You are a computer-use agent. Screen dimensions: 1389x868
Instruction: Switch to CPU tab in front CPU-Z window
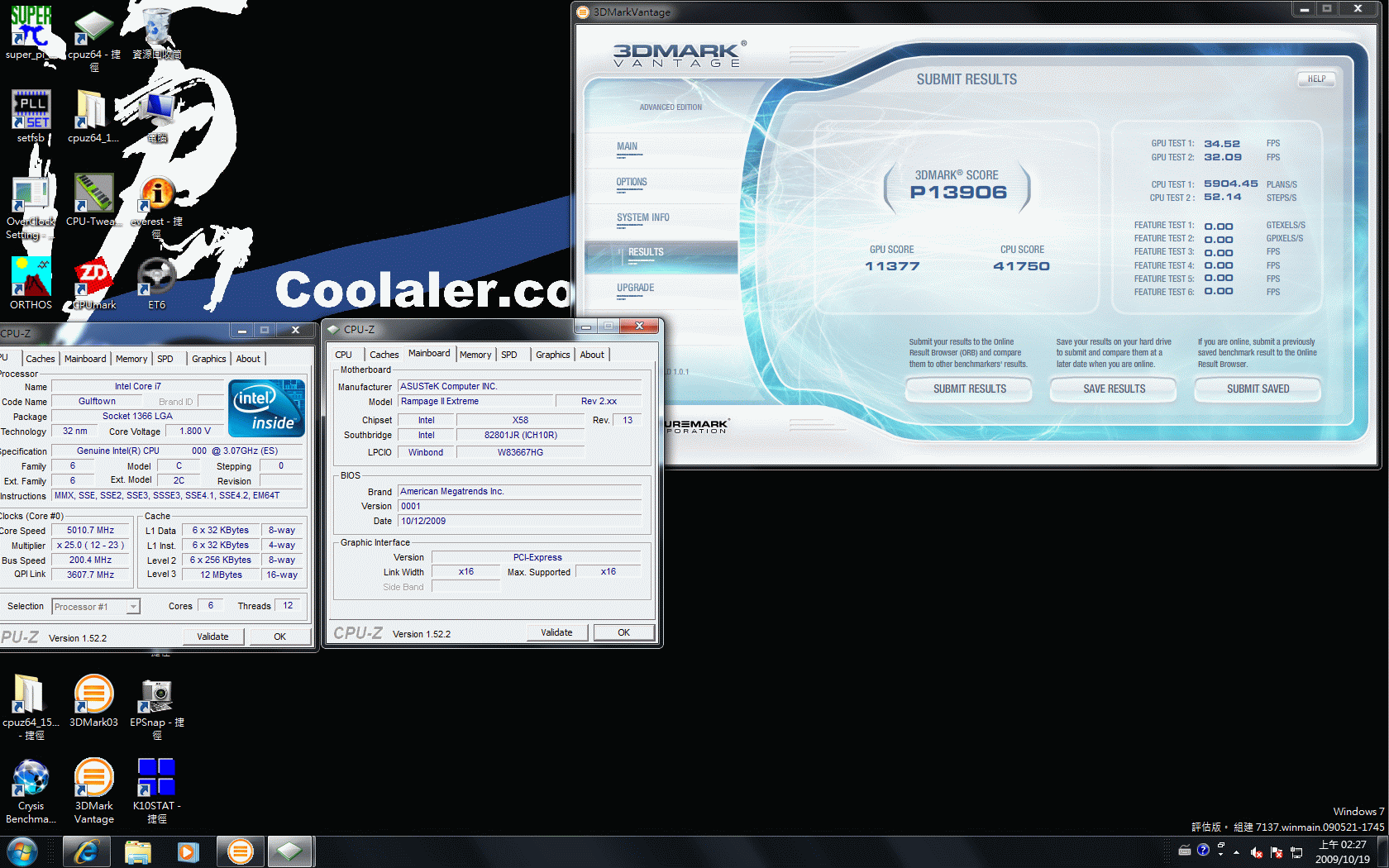[x=344, y=355]
